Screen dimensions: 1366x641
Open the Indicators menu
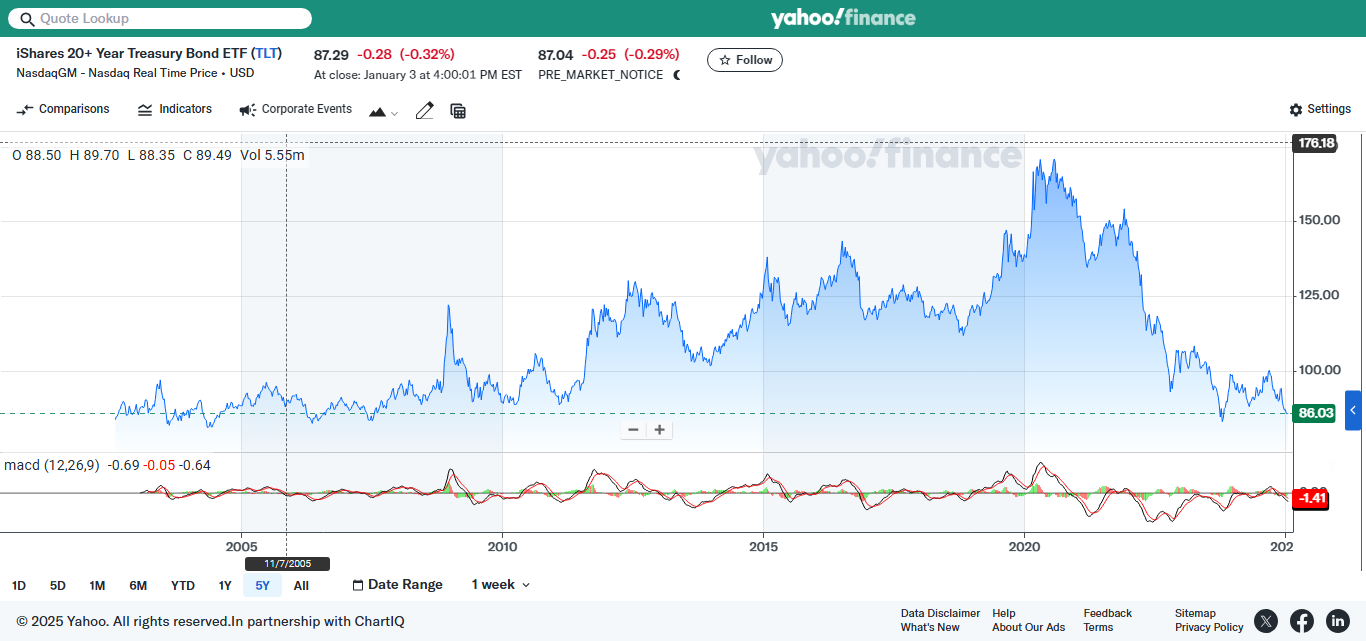(175, 110)
